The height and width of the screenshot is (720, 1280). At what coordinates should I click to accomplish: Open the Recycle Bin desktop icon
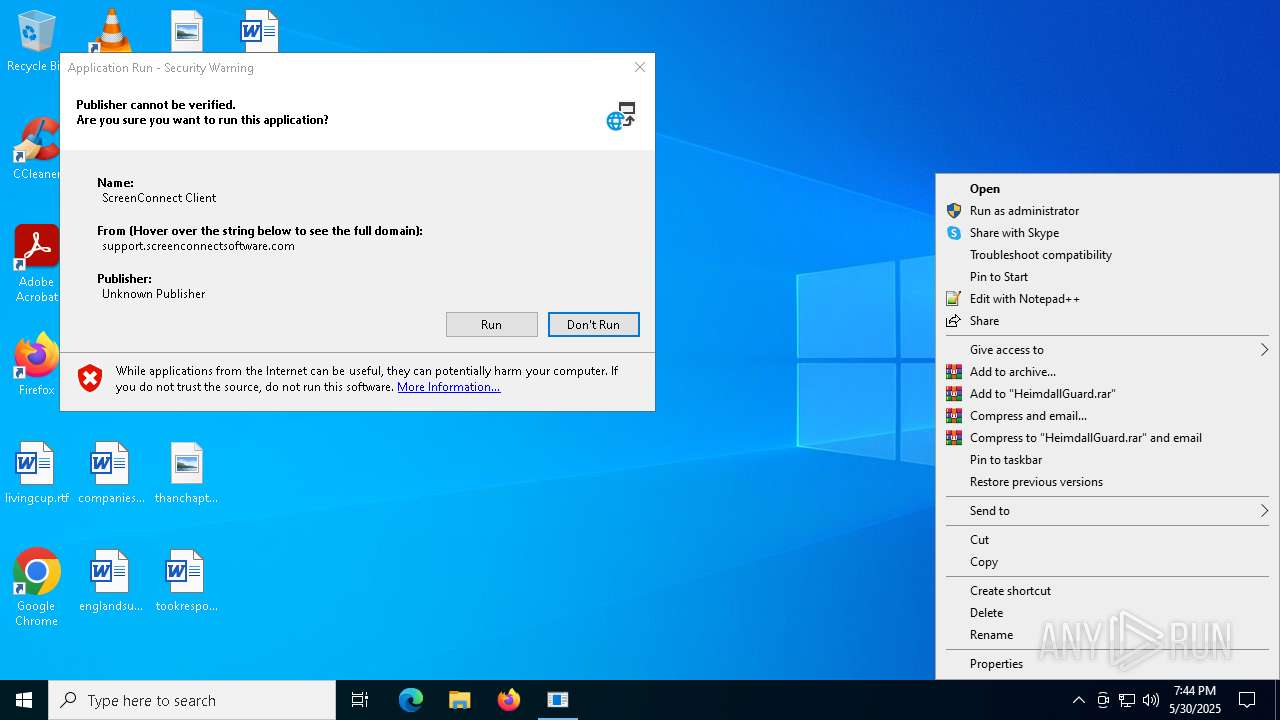pos(34,40)
